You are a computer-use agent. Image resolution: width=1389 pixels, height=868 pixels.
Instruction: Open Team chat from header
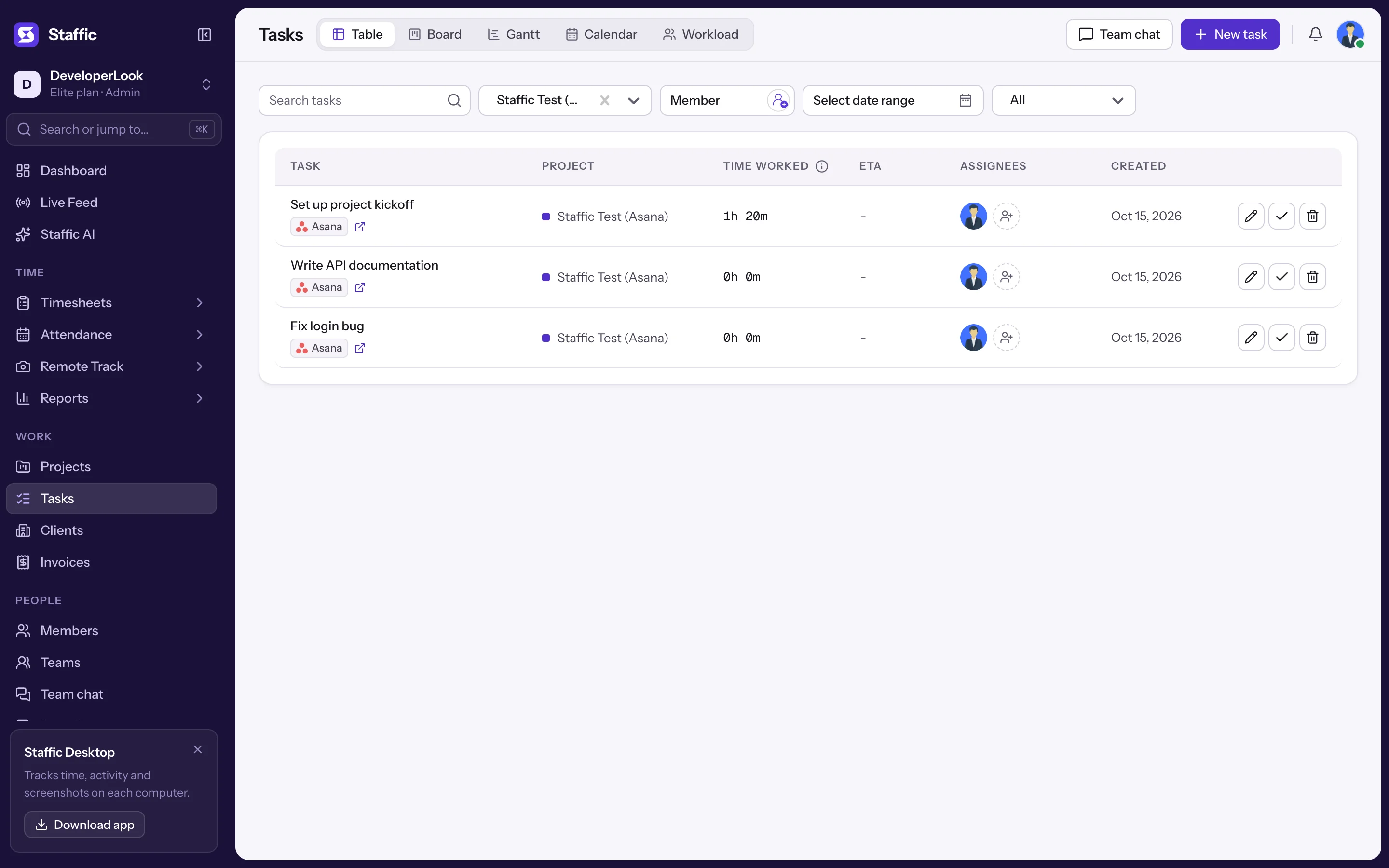pyautogui.click(x=1118, y=34)
